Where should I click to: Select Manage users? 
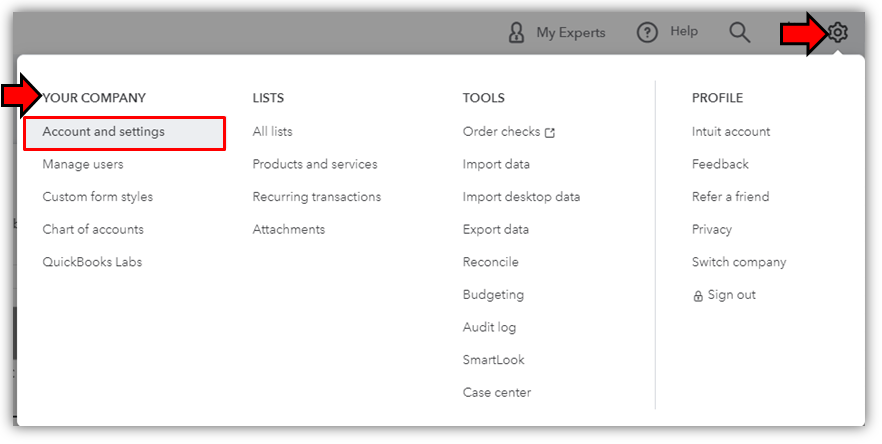83,164
